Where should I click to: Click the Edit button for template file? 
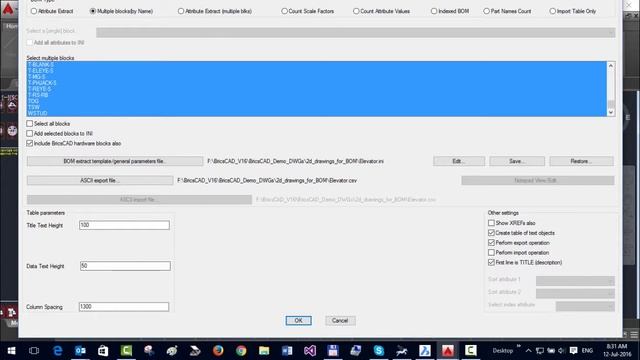pyautogui.click(x=459, y=161)
